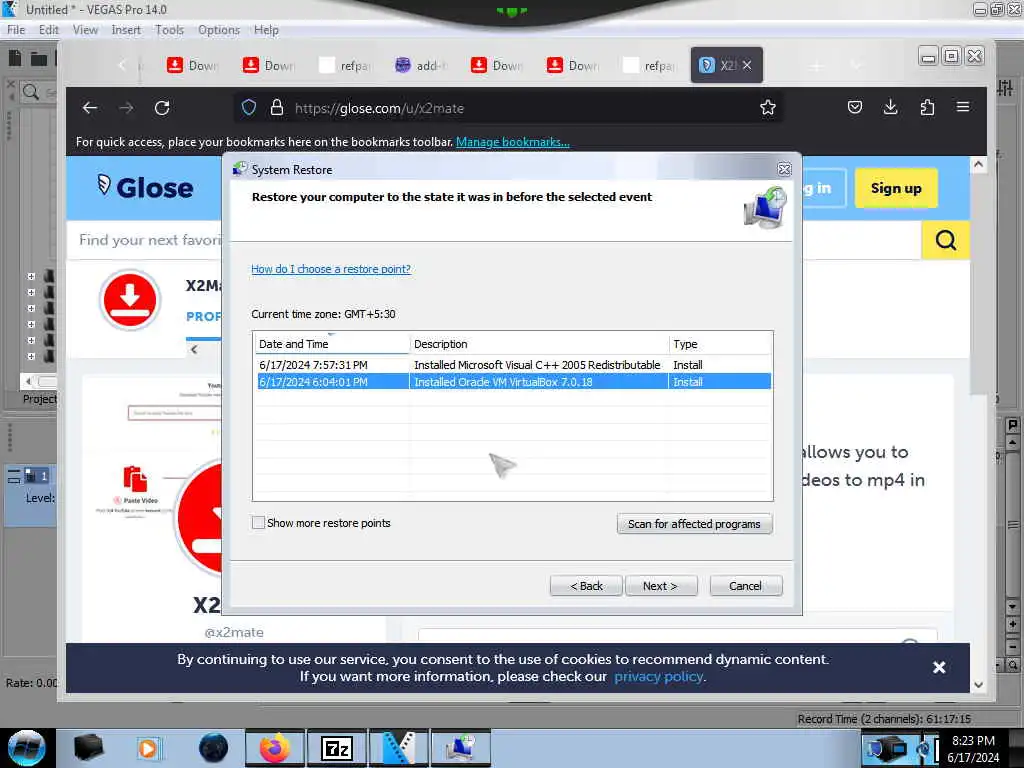Viewport: 1024px width, 768px height.
Task: Click Scan for affected programs
Action: pos(694,524)
